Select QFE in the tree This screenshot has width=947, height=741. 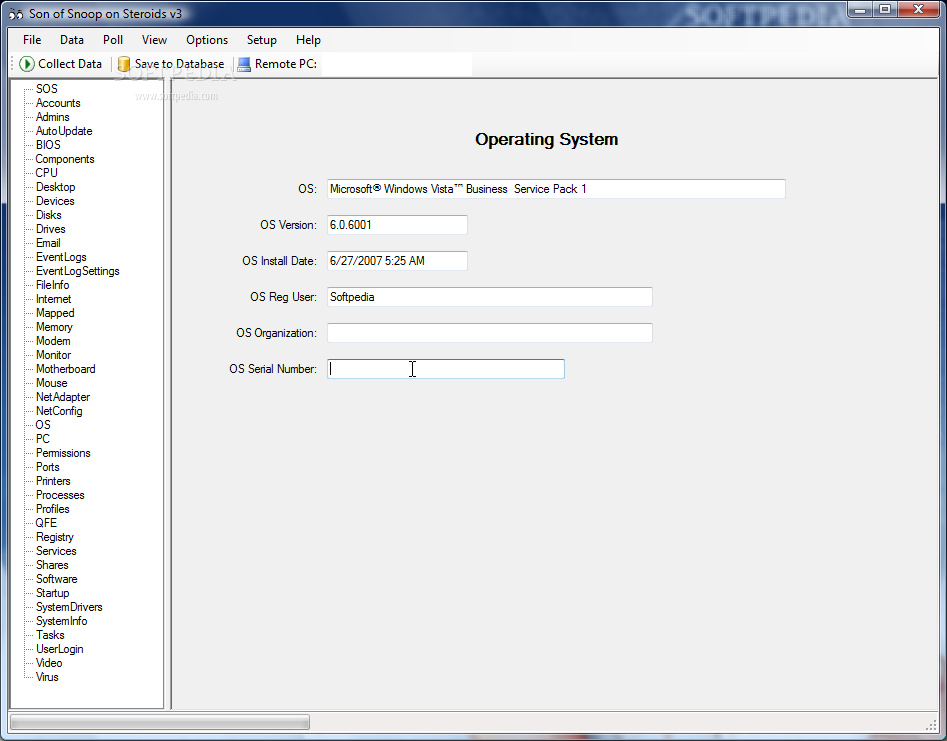pos(46,523)
